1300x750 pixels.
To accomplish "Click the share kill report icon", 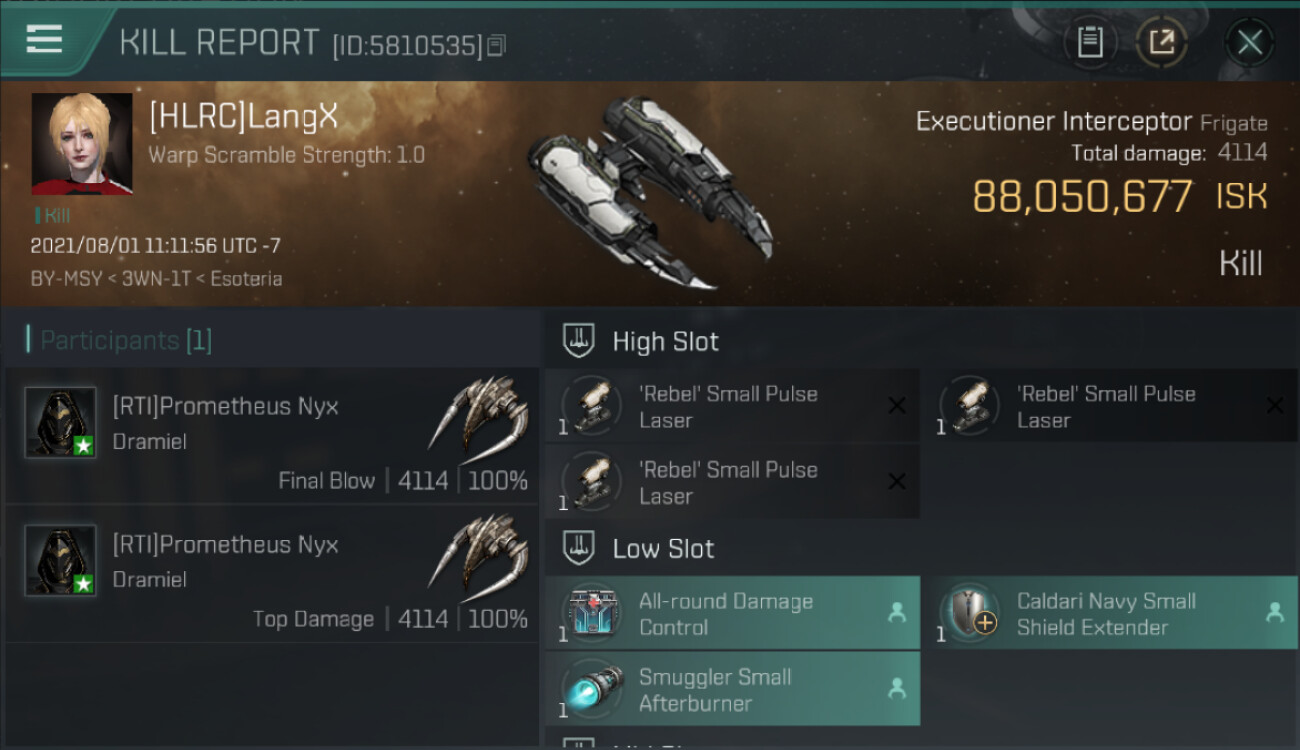I will click(1162, 42).
